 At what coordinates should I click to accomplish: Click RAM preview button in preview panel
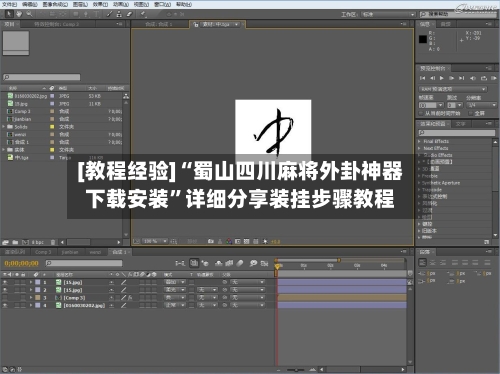(x=494, y=78)
